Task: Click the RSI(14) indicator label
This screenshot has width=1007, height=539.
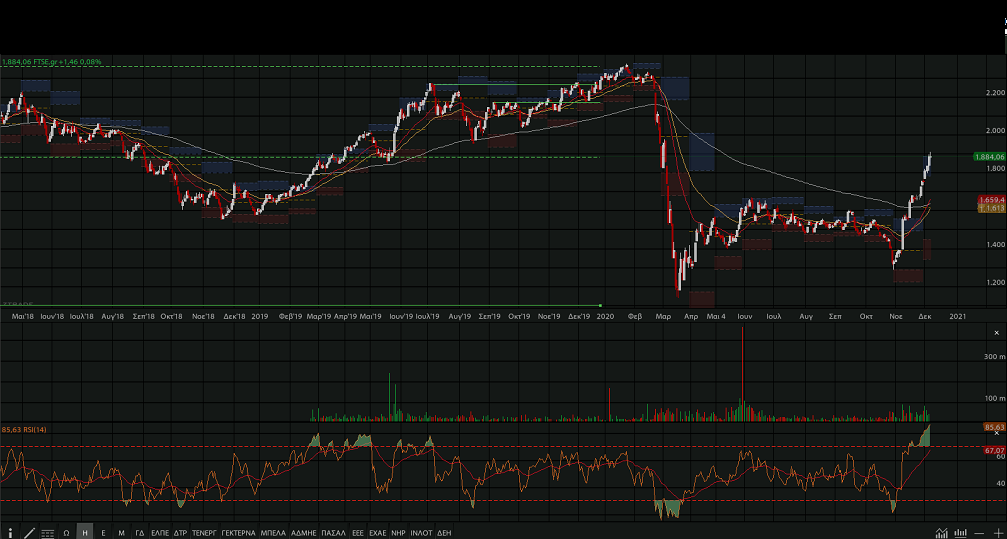Action: coord(24,429)
